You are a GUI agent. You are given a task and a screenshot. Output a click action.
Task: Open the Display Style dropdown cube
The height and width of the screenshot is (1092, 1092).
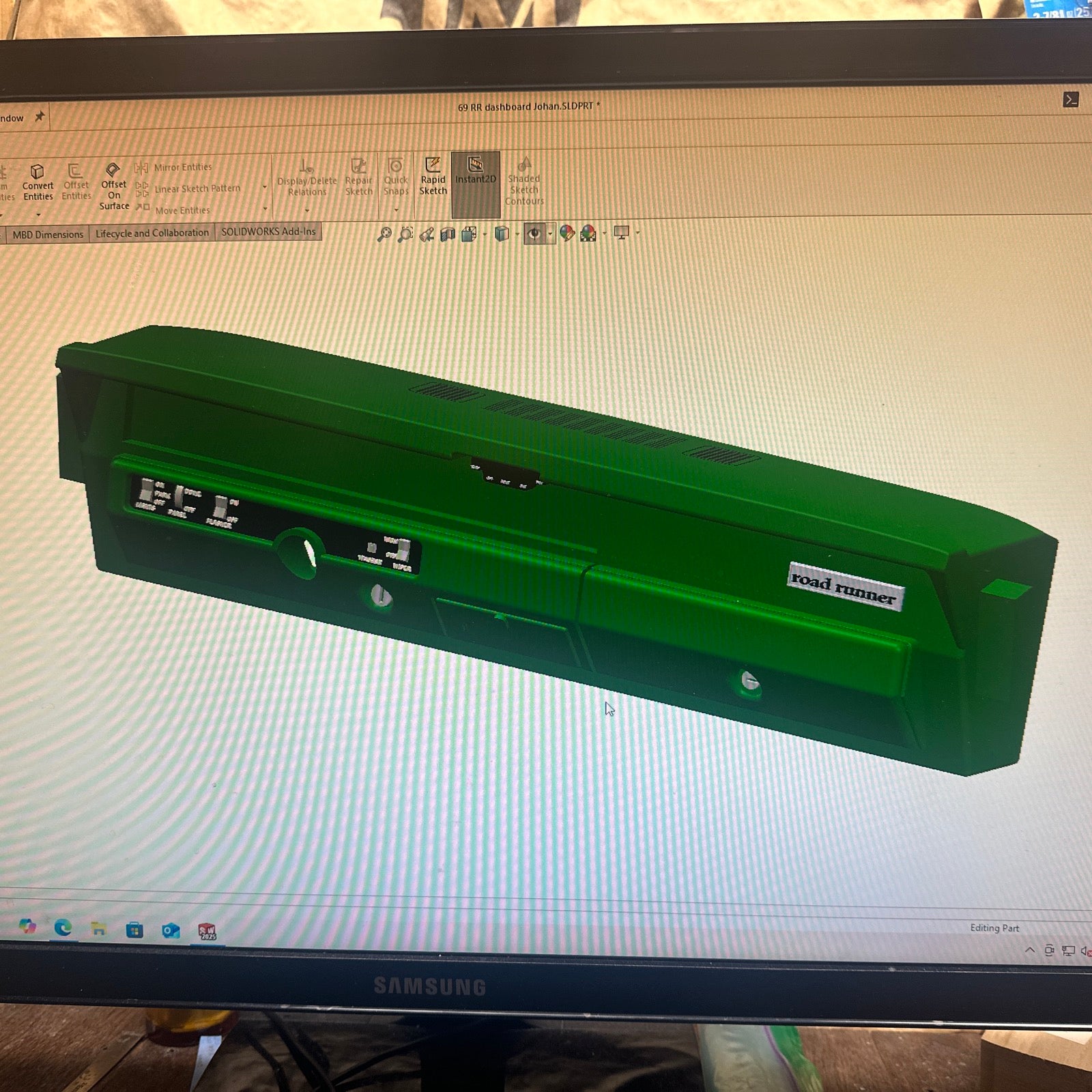click(502, 234)
